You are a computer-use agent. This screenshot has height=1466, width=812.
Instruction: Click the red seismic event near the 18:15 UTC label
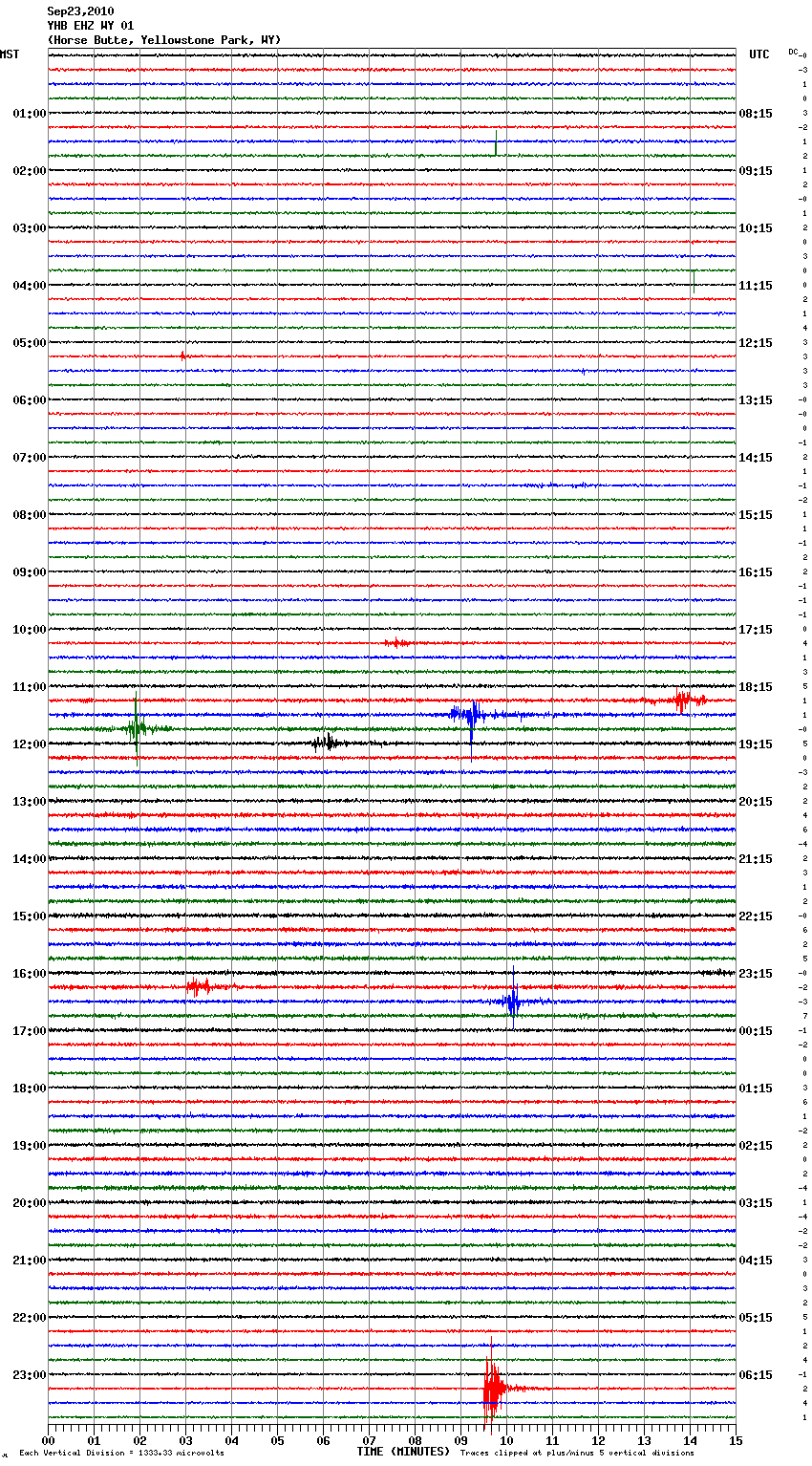[681, 700]
